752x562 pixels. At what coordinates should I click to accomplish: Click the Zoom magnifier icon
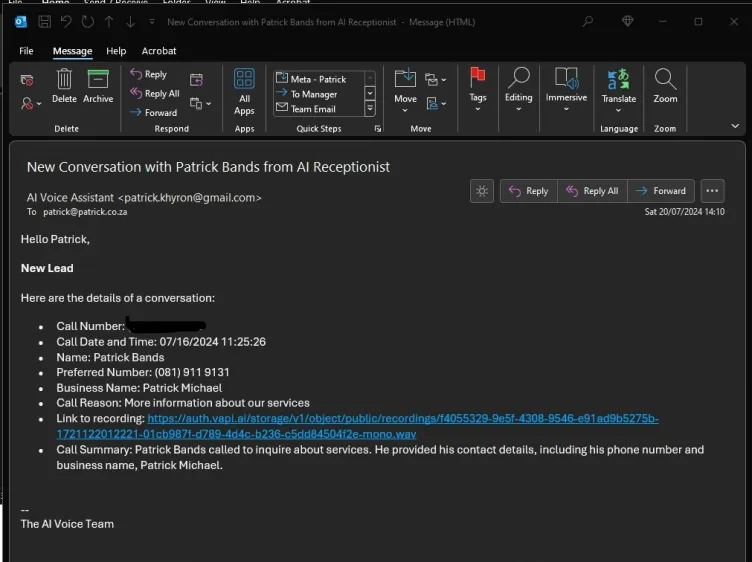click(x=665, y=80)
